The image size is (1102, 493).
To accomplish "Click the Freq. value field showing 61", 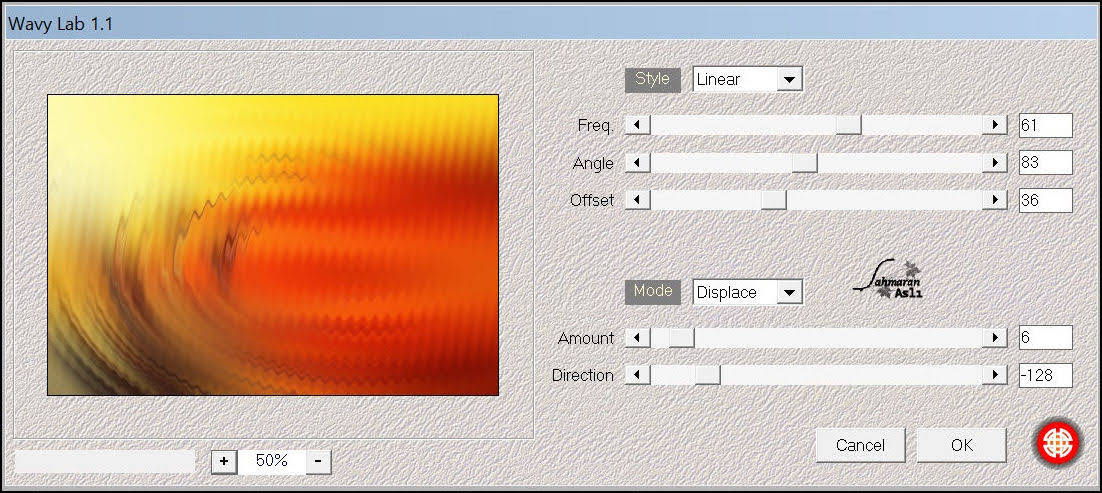I will coord(1044,125).
